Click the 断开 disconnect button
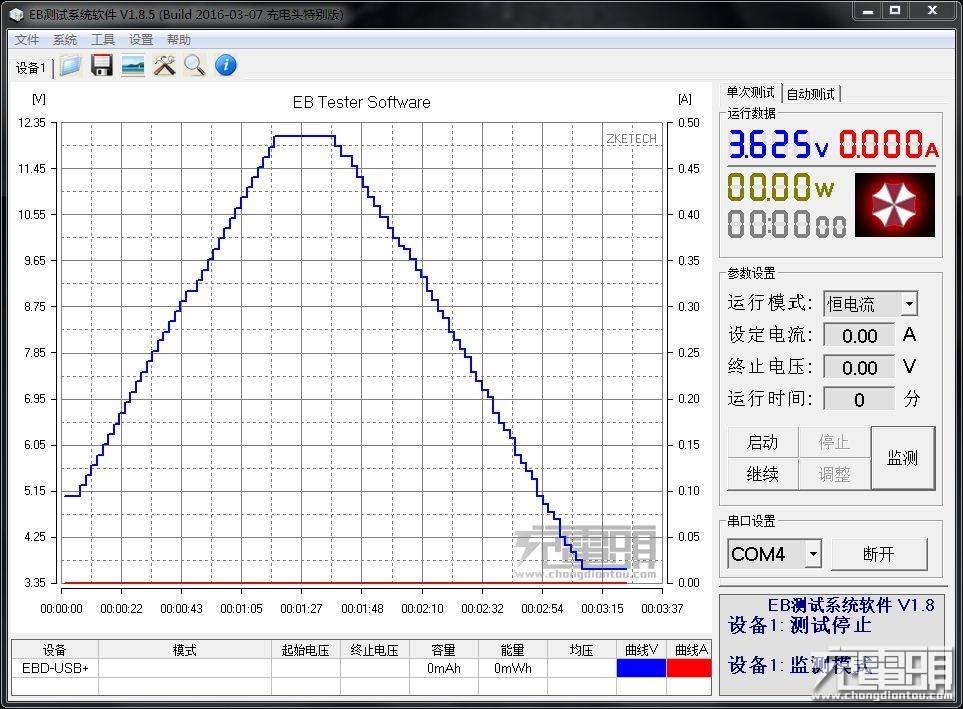Image resolution: width=963 pixels, height=709 pixels. click(x=879, y=553)
